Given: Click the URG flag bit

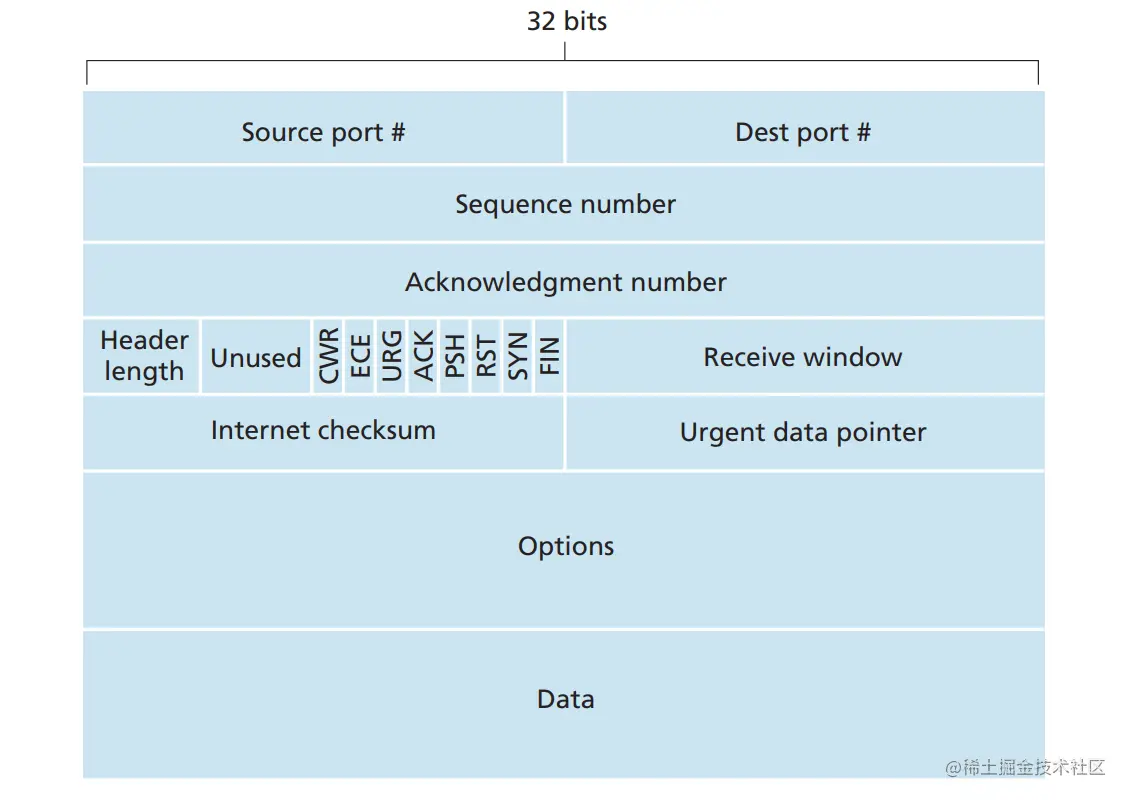Looking at the screenshot, I should (x=392, y=356).
